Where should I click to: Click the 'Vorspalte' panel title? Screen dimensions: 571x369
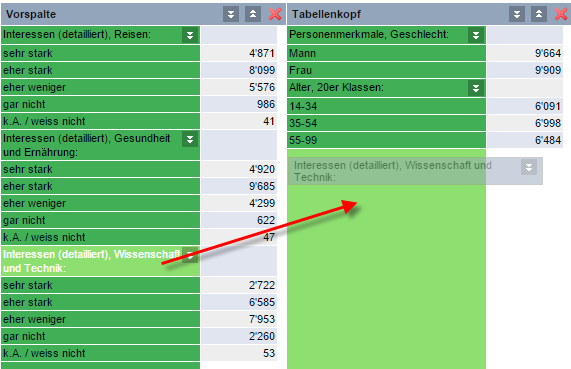coord(31,14)
